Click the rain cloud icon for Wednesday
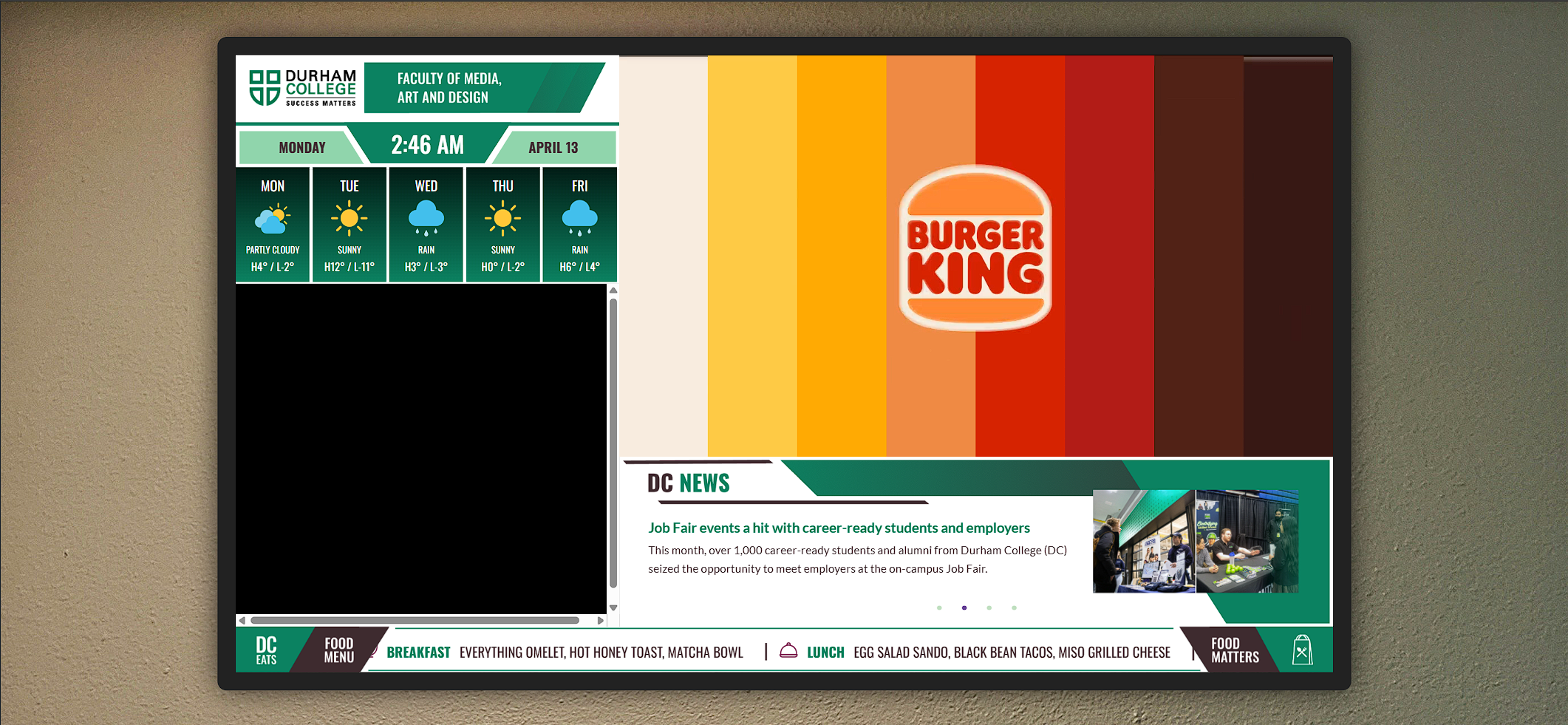Screen dimensions: 1568x725 426,218
